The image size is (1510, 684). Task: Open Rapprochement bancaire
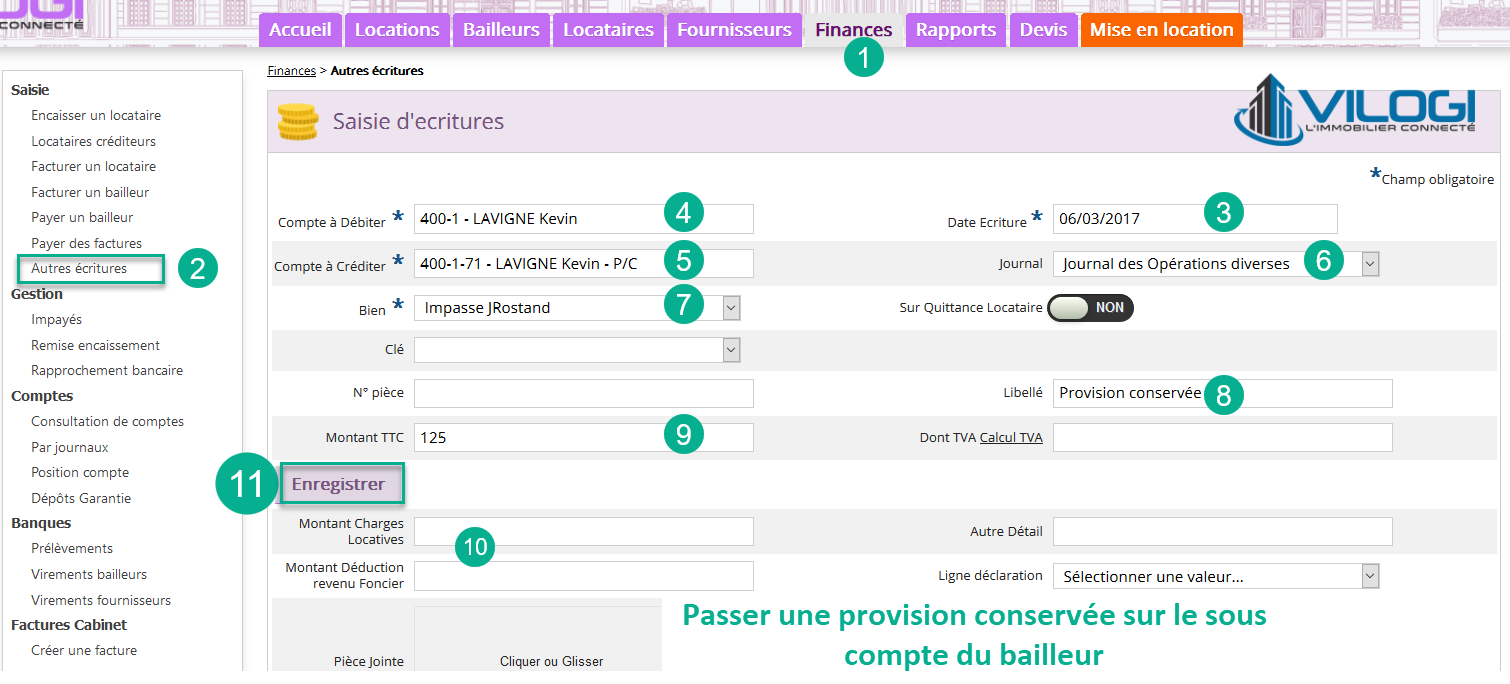click(x=107, y=371)
